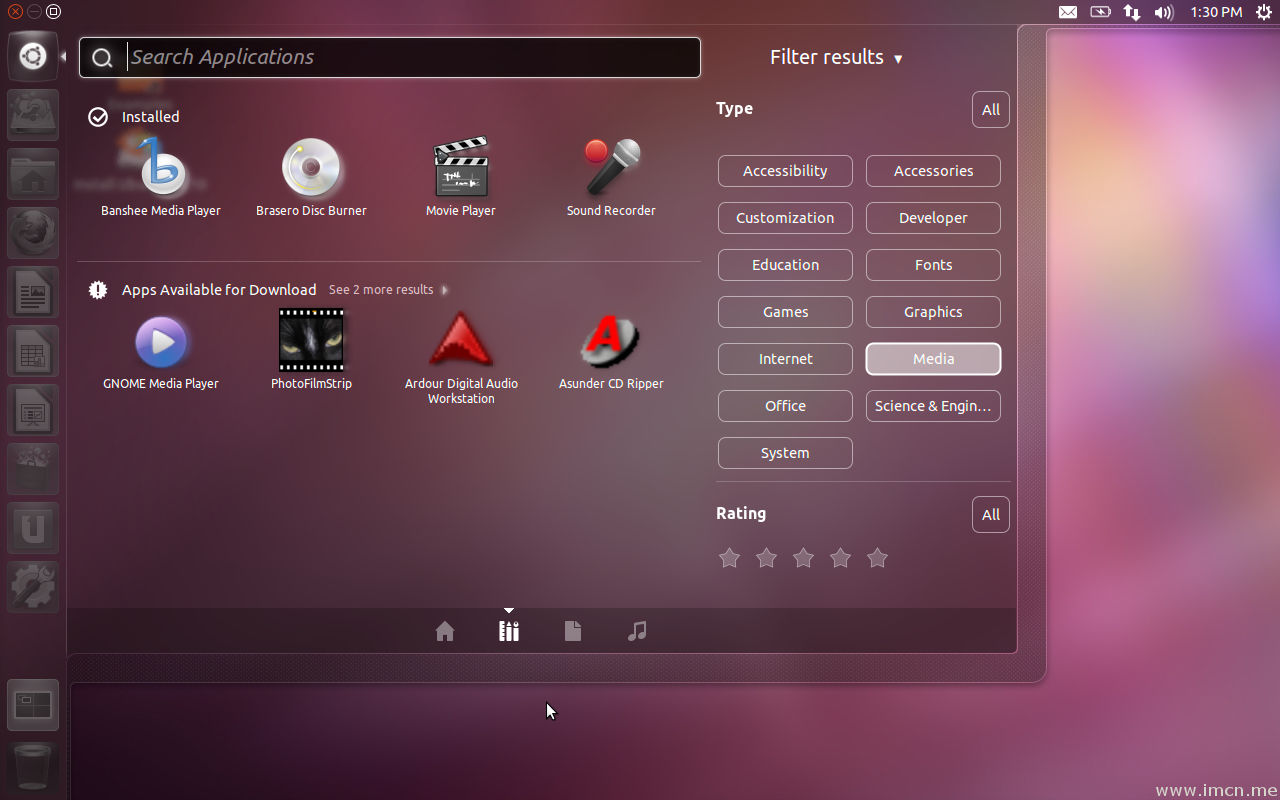Screen dimensions: 1280x800
Task: Select Ardour Digital Audio Workstation
Action: point(461,341)
